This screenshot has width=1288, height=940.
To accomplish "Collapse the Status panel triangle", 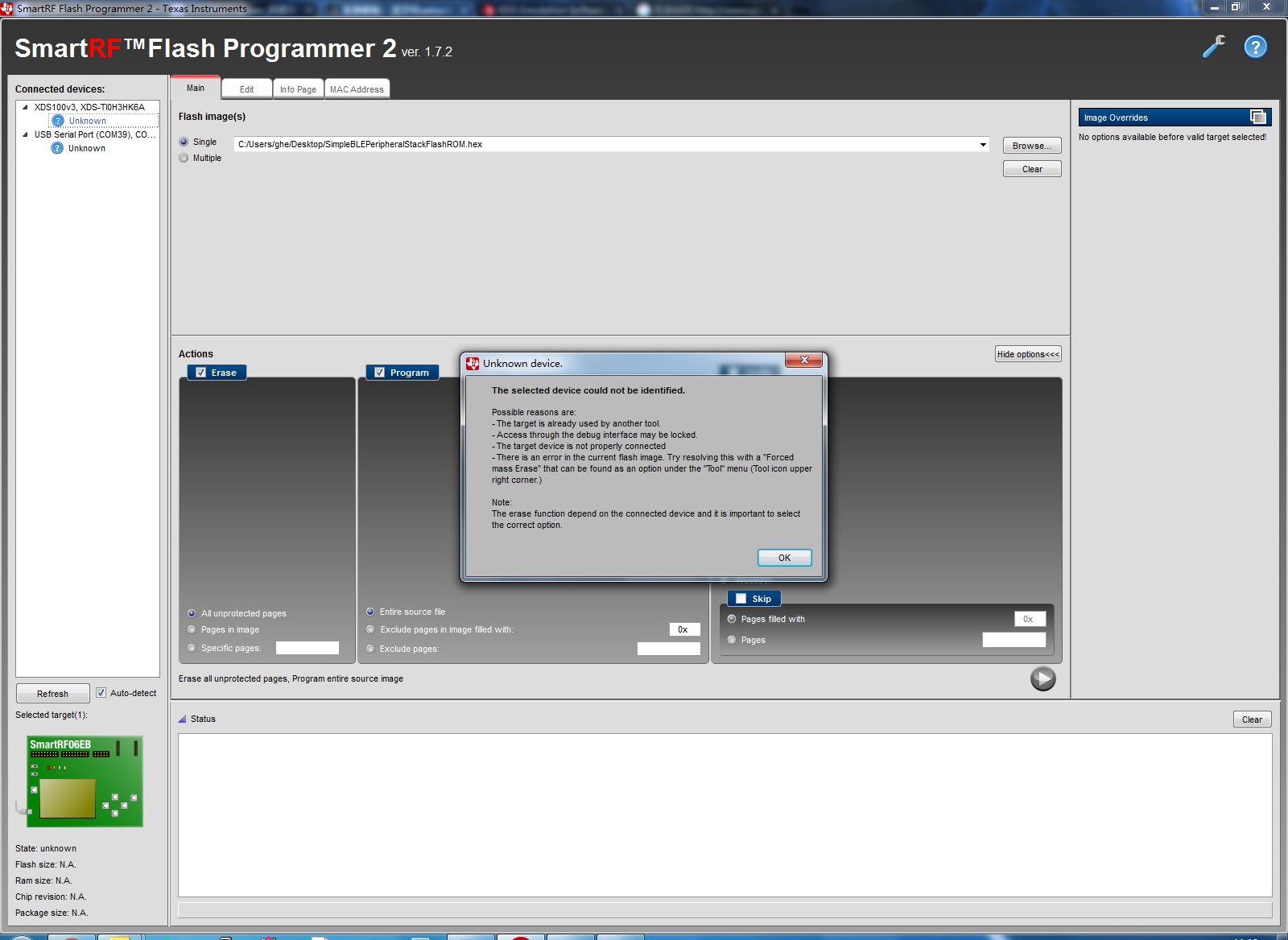I will (182, 719).
